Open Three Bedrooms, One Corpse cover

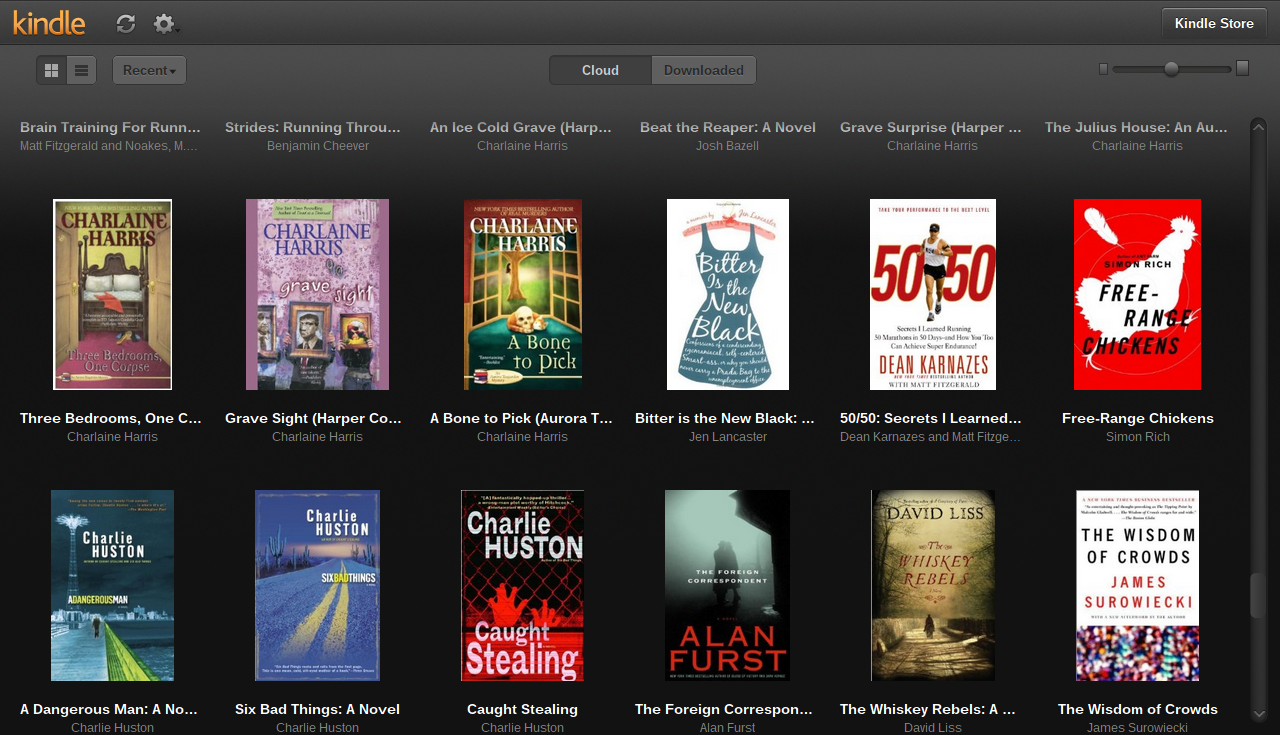[112, 294]
